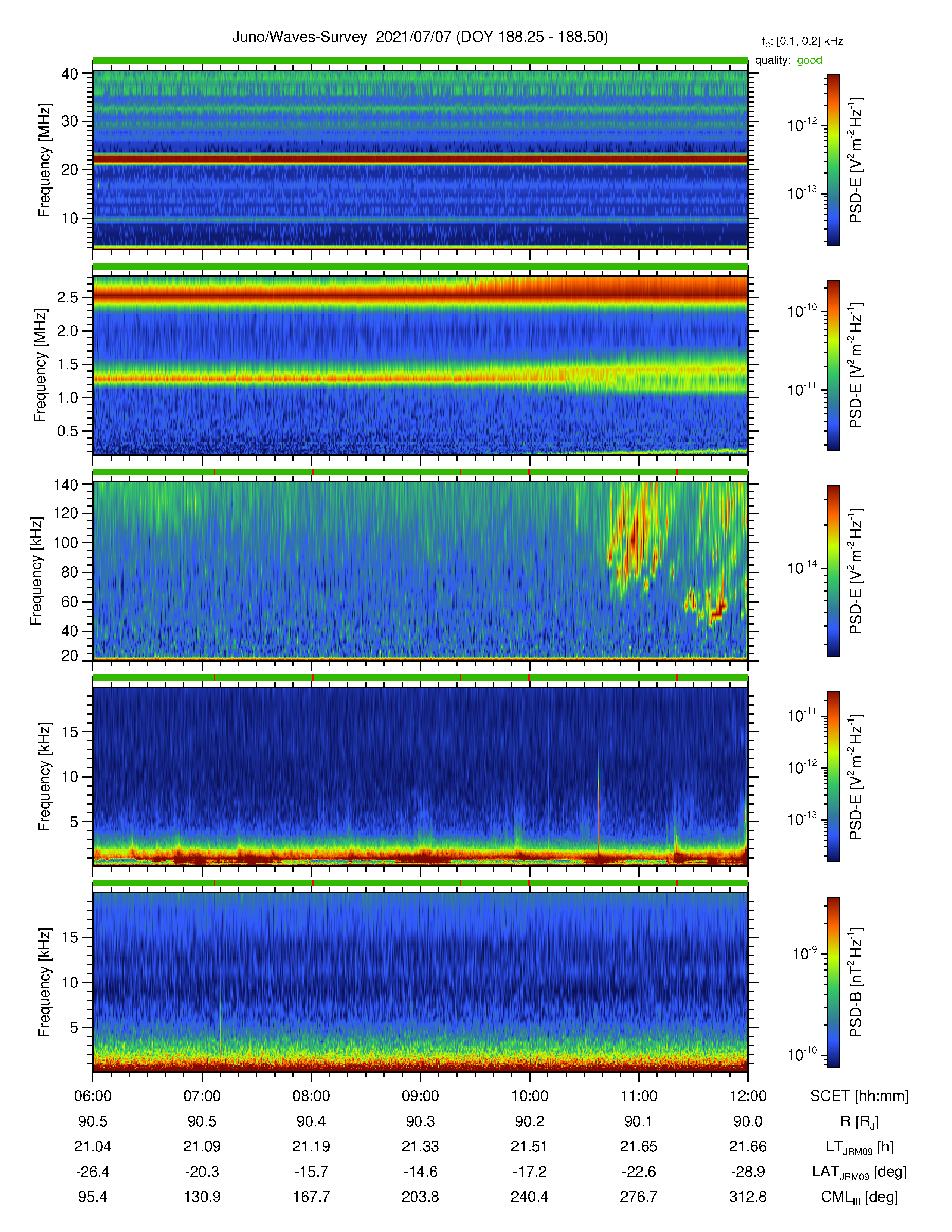952x1232 pixels.
Task: Click the 12:00 SCET time tick label
Action: click(x=748, y=1096)
